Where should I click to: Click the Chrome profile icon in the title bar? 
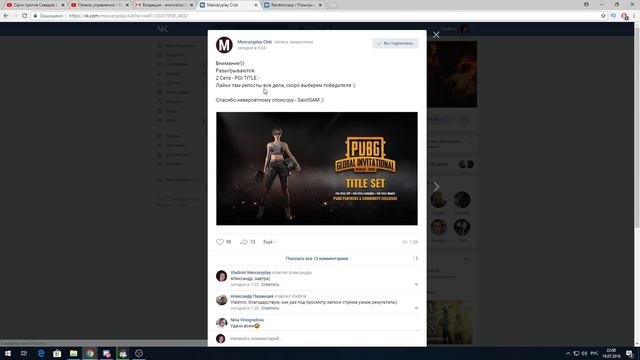[586, 4]
